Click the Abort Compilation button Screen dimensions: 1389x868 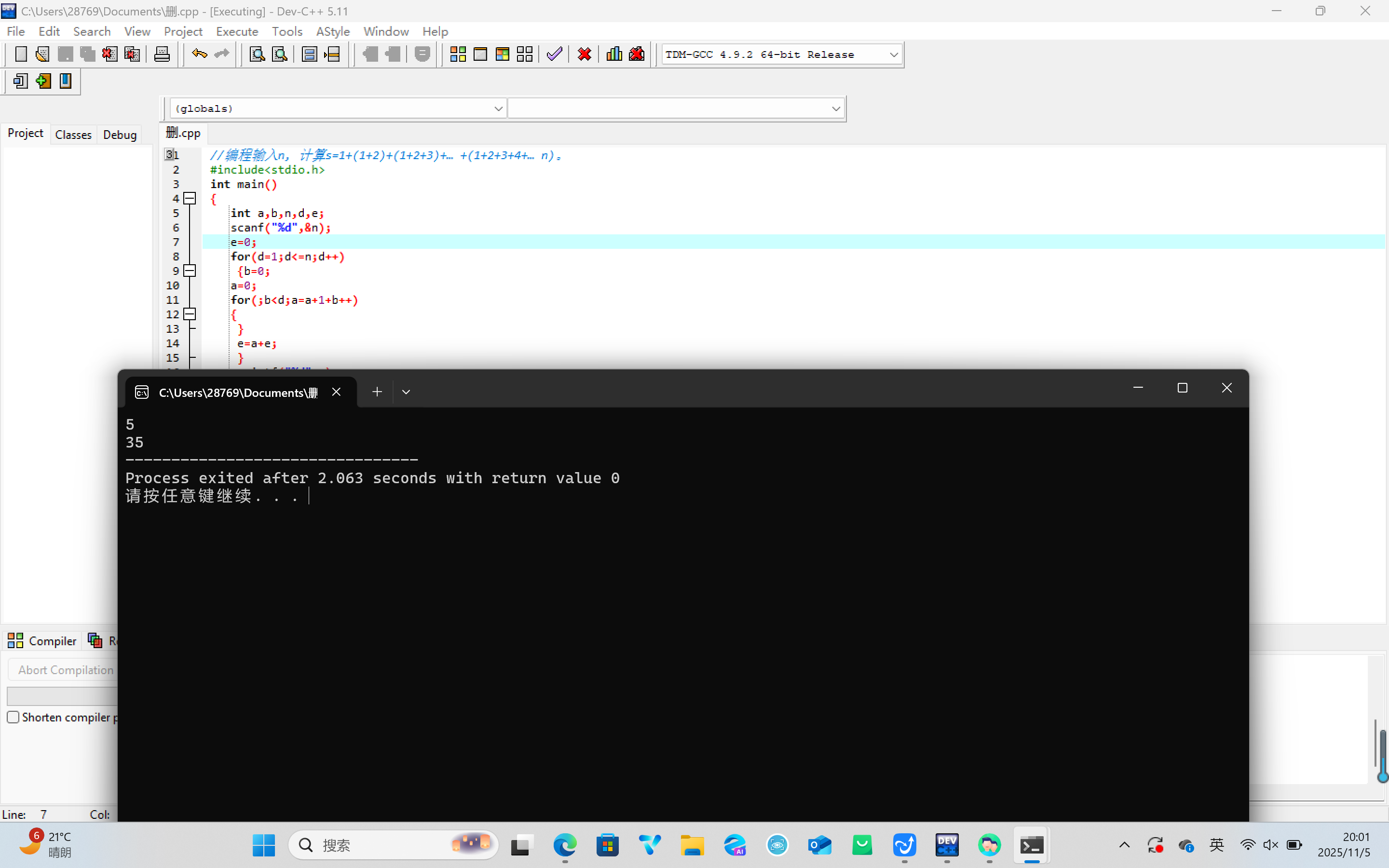[66, 670]
